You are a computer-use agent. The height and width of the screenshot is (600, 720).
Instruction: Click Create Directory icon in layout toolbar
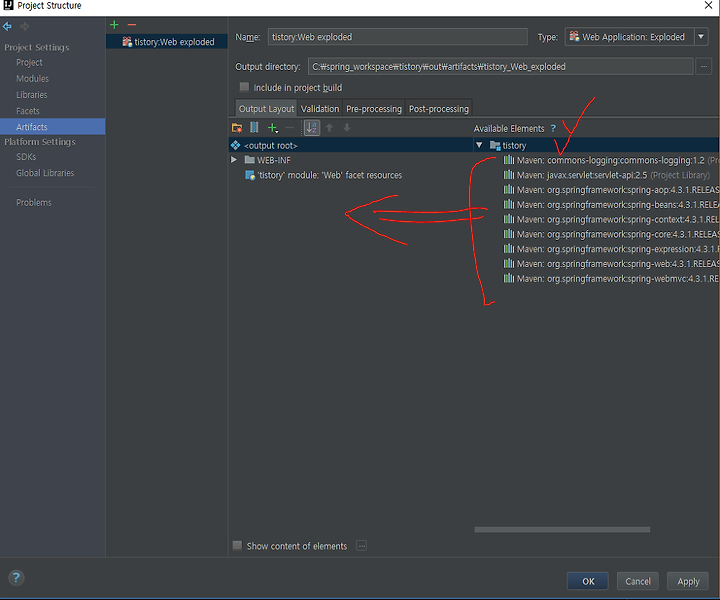coord(237,128)
